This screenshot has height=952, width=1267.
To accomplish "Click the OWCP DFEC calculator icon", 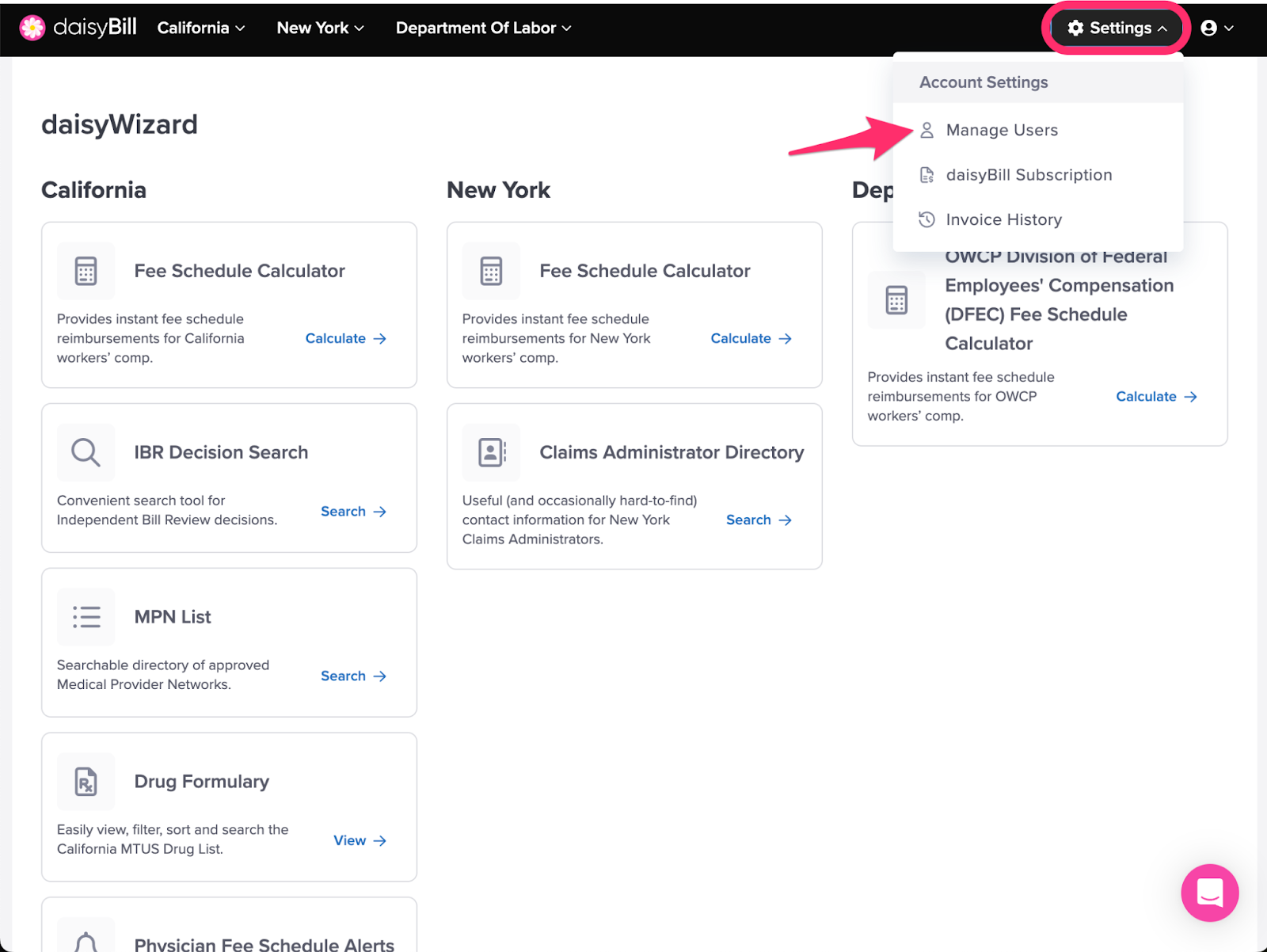I will click(896, 300).
